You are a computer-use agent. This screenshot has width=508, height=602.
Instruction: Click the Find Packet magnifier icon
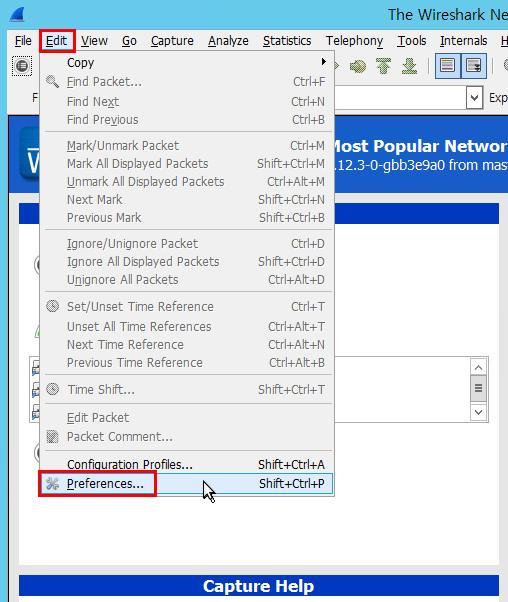52,81
